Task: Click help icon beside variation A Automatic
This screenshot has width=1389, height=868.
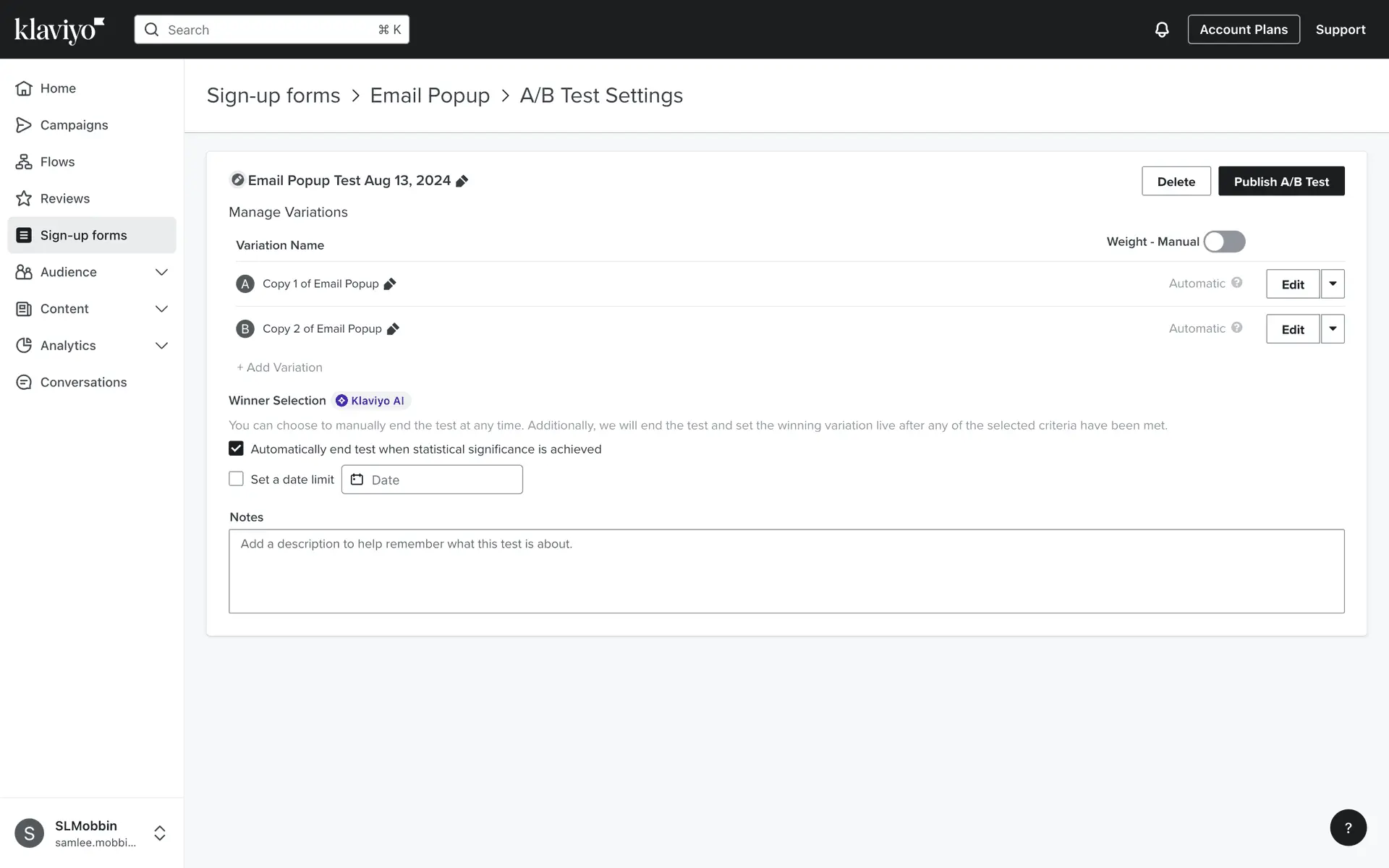Action: (x=1237, y=283)
